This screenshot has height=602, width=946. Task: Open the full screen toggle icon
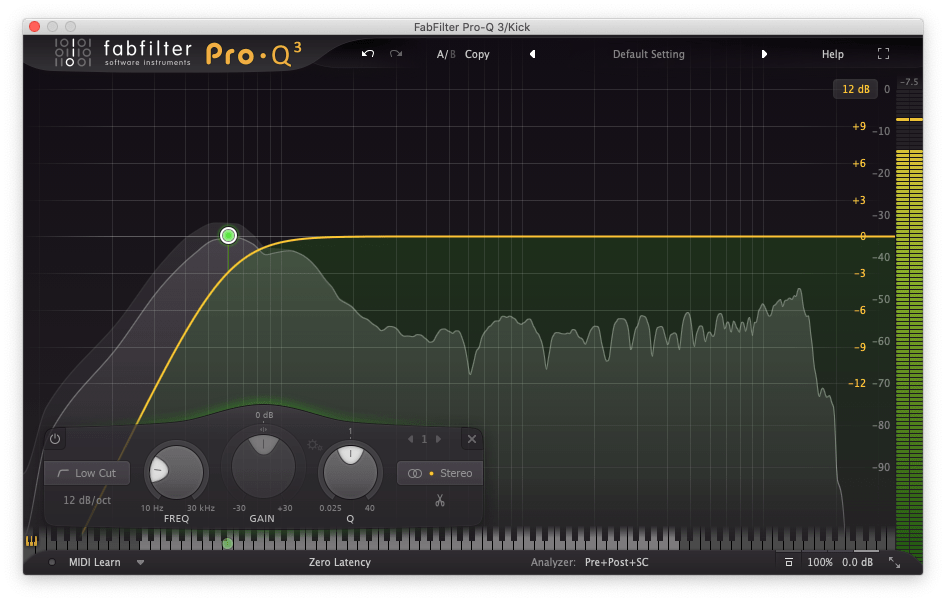pyautogui.click(x=884, y=54)
